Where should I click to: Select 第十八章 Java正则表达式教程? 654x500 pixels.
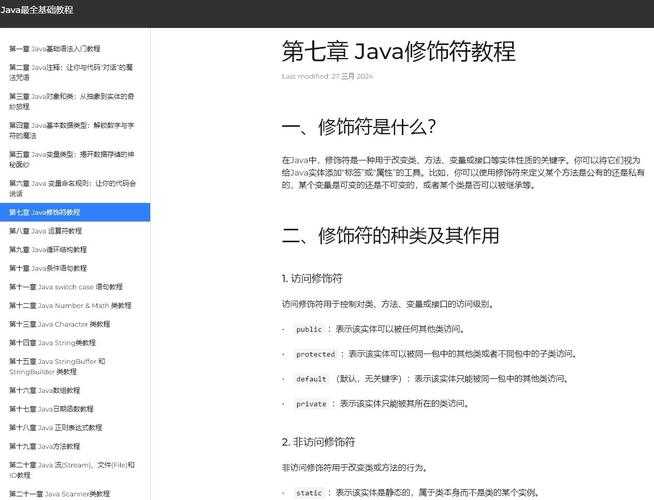pyautogui.click(x=58, y=427)
